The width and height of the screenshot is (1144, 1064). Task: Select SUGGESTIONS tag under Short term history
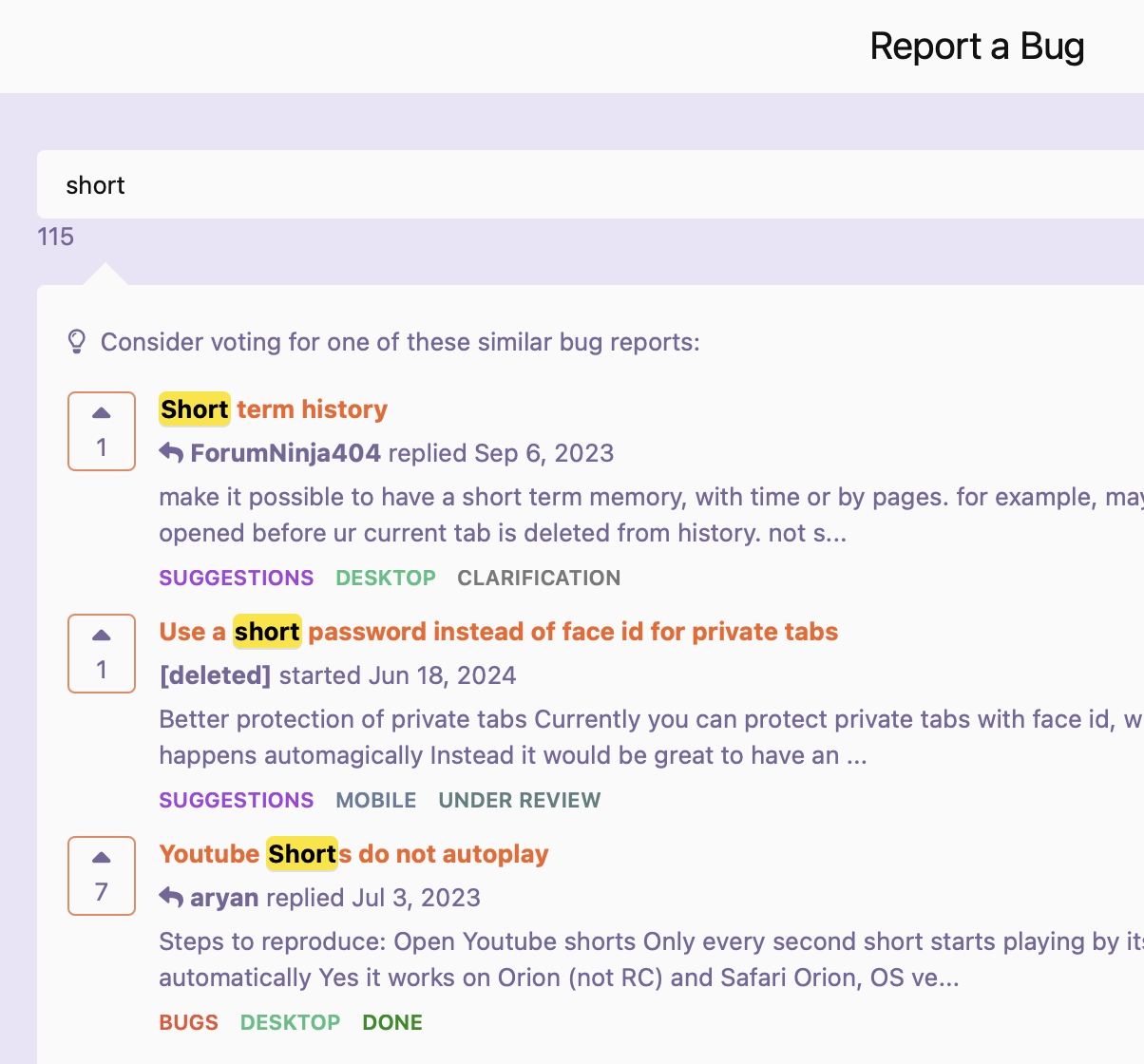point(236,578)
